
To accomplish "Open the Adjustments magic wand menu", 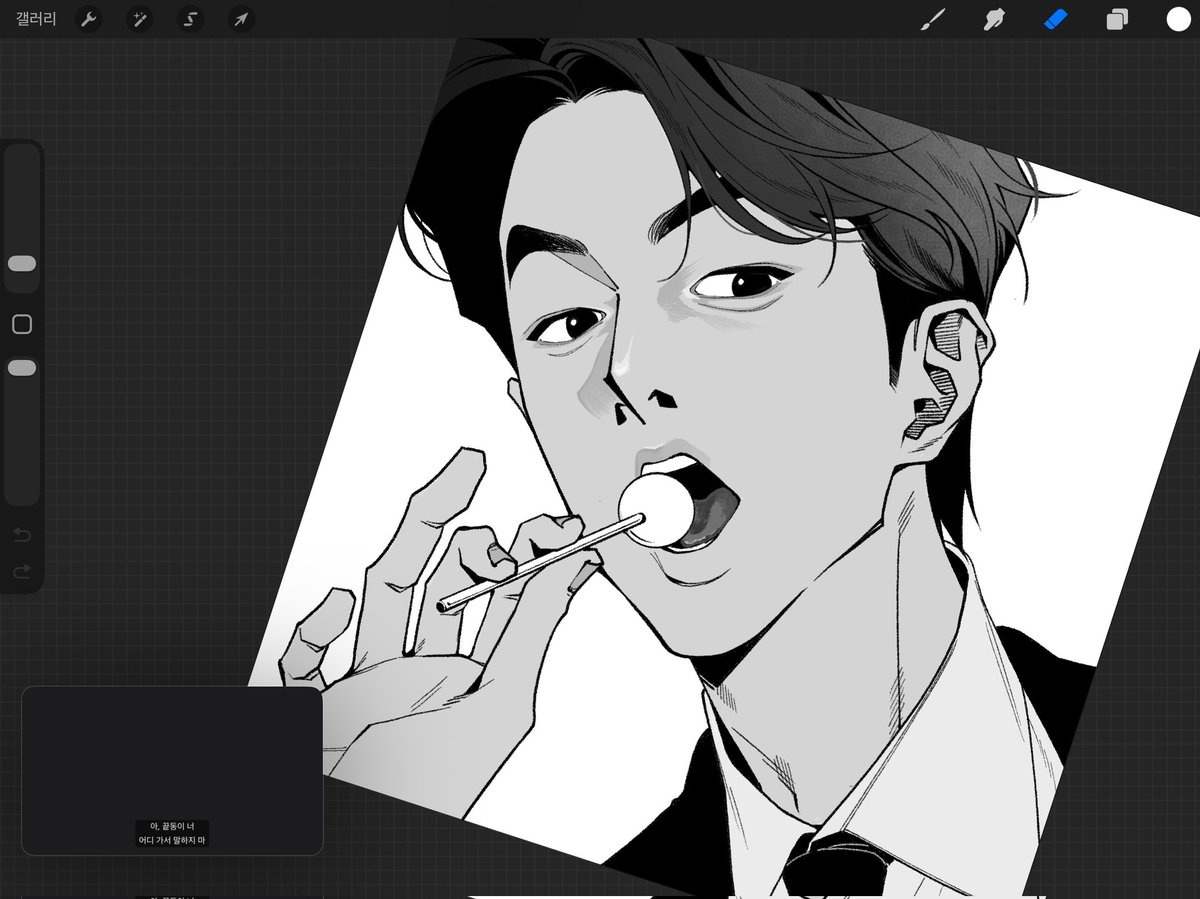I will coord(139,19).
